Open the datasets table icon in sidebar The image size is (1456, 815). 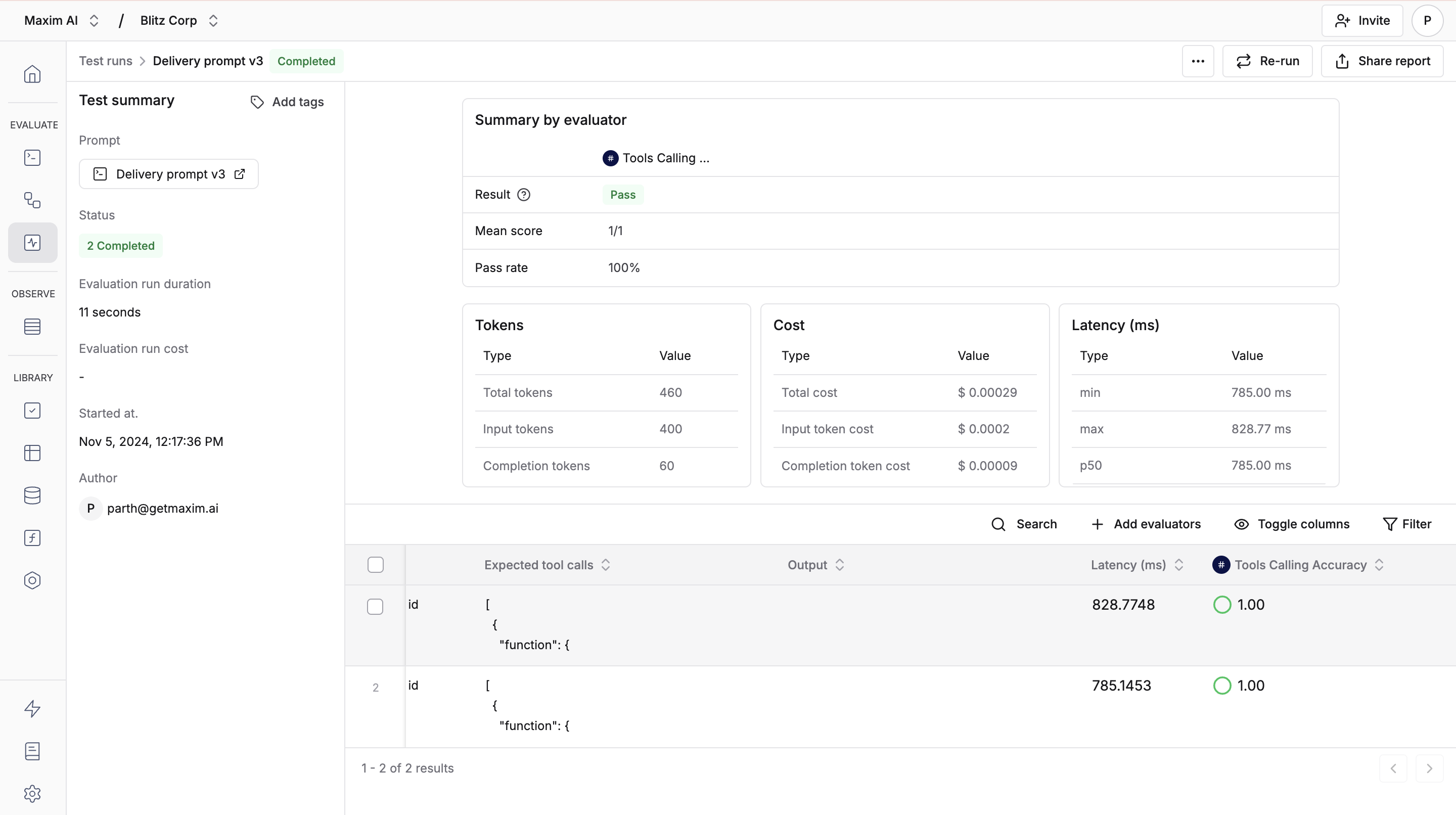(x=32, y=452)
